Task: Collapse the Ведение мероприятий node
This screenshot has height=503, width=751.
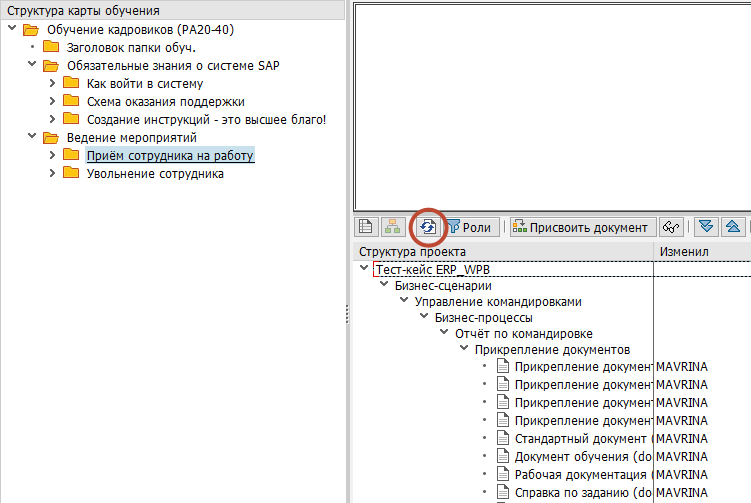Action: tap(32, 136)
